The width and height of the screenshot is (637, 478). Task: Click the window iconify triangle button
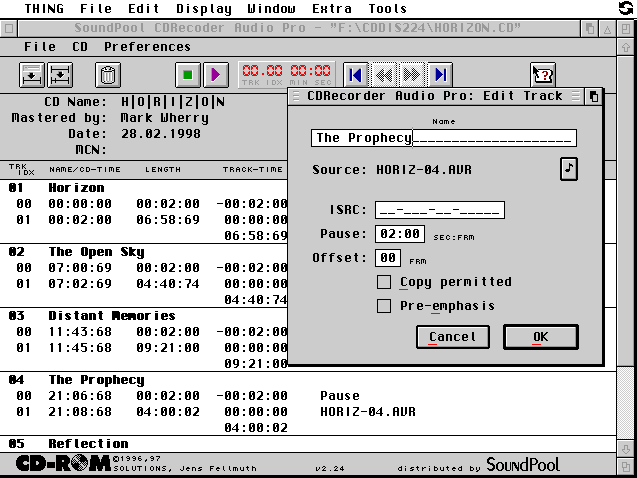(x=607, y=28)
